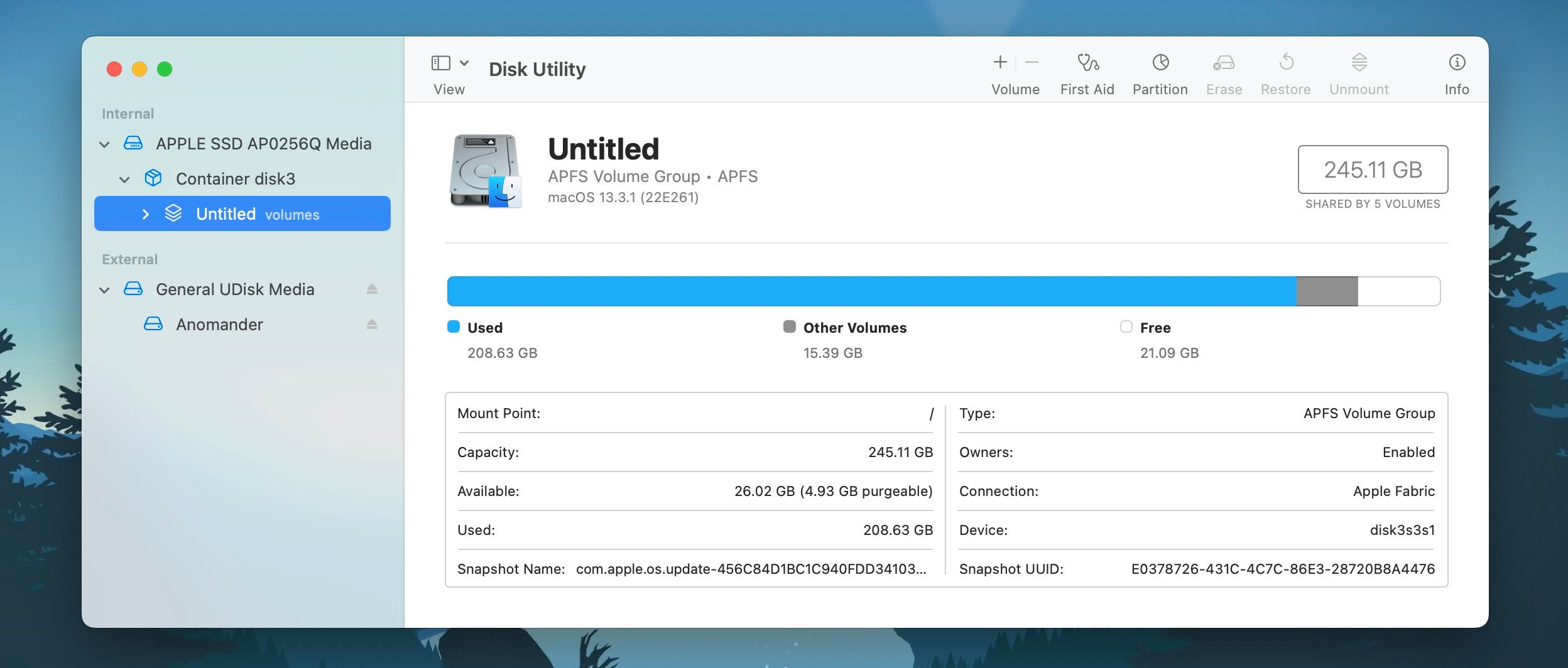This screenshot has width=1568, height=668.
Task: Select General UDisk Media in the sidebar
Action: pyautogui.click(x=234, y=289)
